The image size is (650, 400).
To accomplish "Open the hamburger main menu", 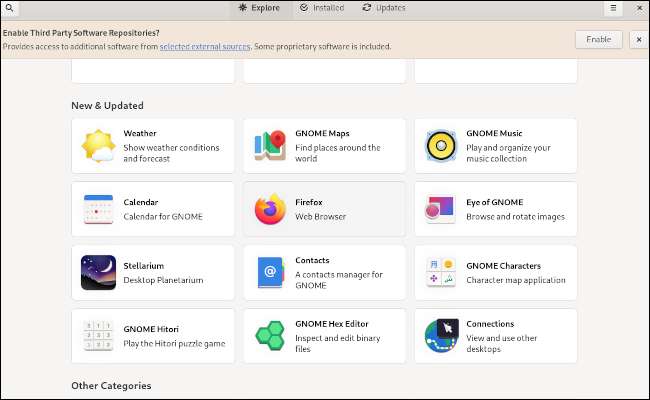I will (613, 8).
